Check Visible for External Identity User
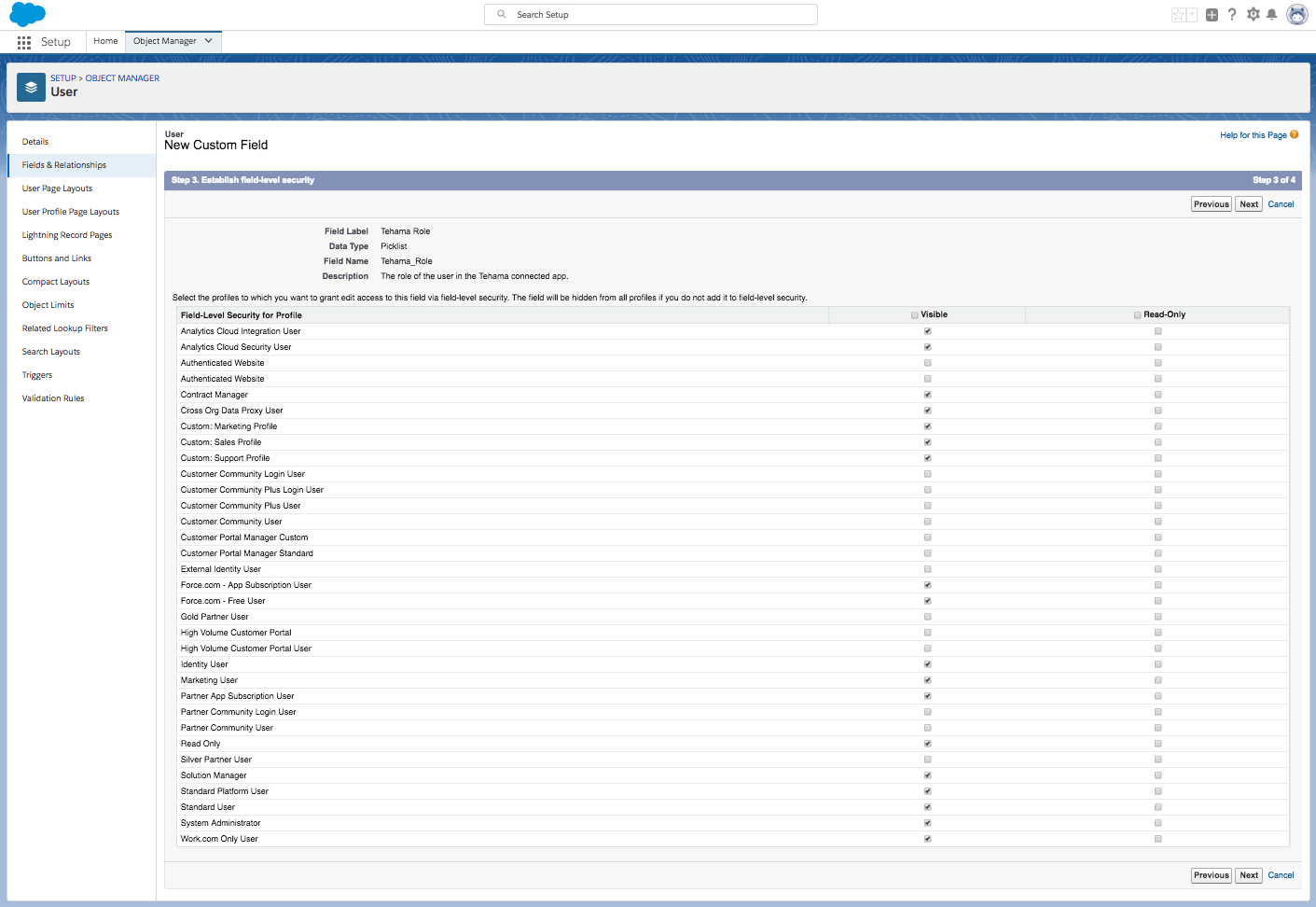 click(927, 569)
